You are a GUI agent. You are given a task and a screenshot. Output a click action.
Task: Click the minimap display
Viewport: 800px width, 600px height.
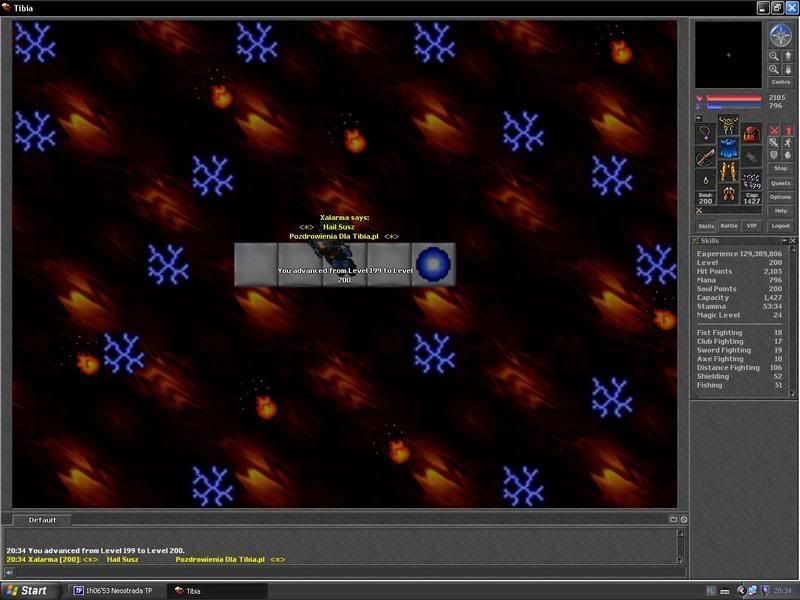729,55
